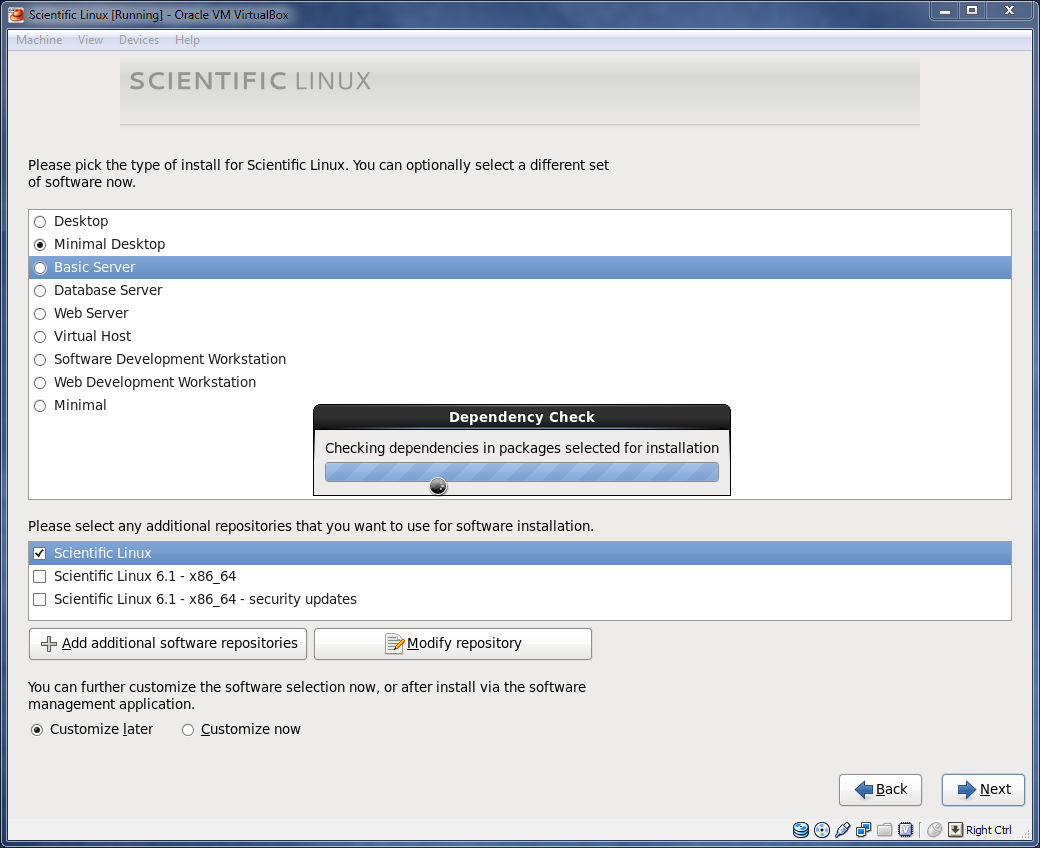This screenshot has height=848, width=1040.
Task: Click the blue left arrow on Back
Action: tap(864, 789)
